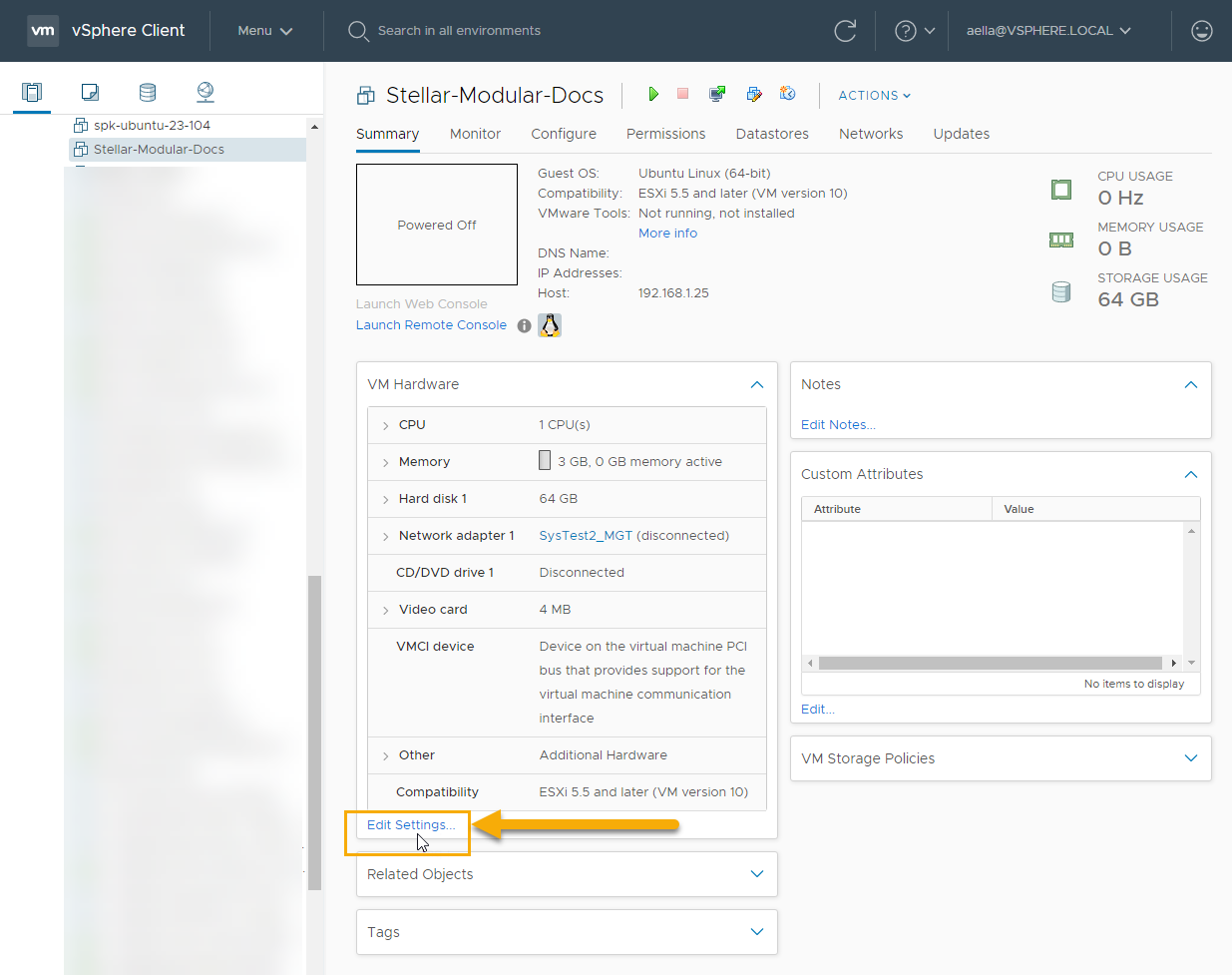Click the Launch Remote Console link
The height and width of the screenshot is (975, 1232).
(x=431, y=325)
